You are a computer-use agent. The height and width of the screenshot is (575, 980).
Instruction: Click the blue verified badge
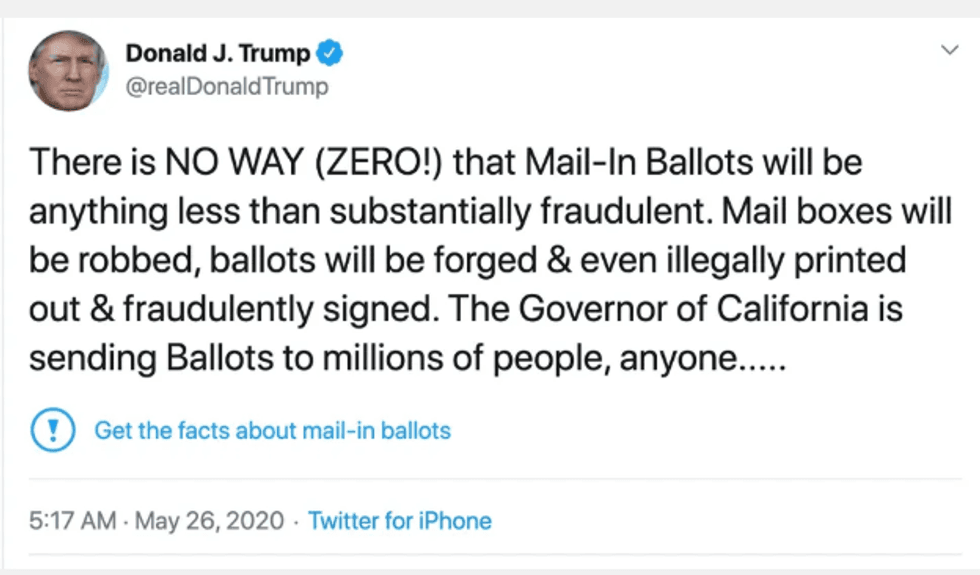pos(329,55)
